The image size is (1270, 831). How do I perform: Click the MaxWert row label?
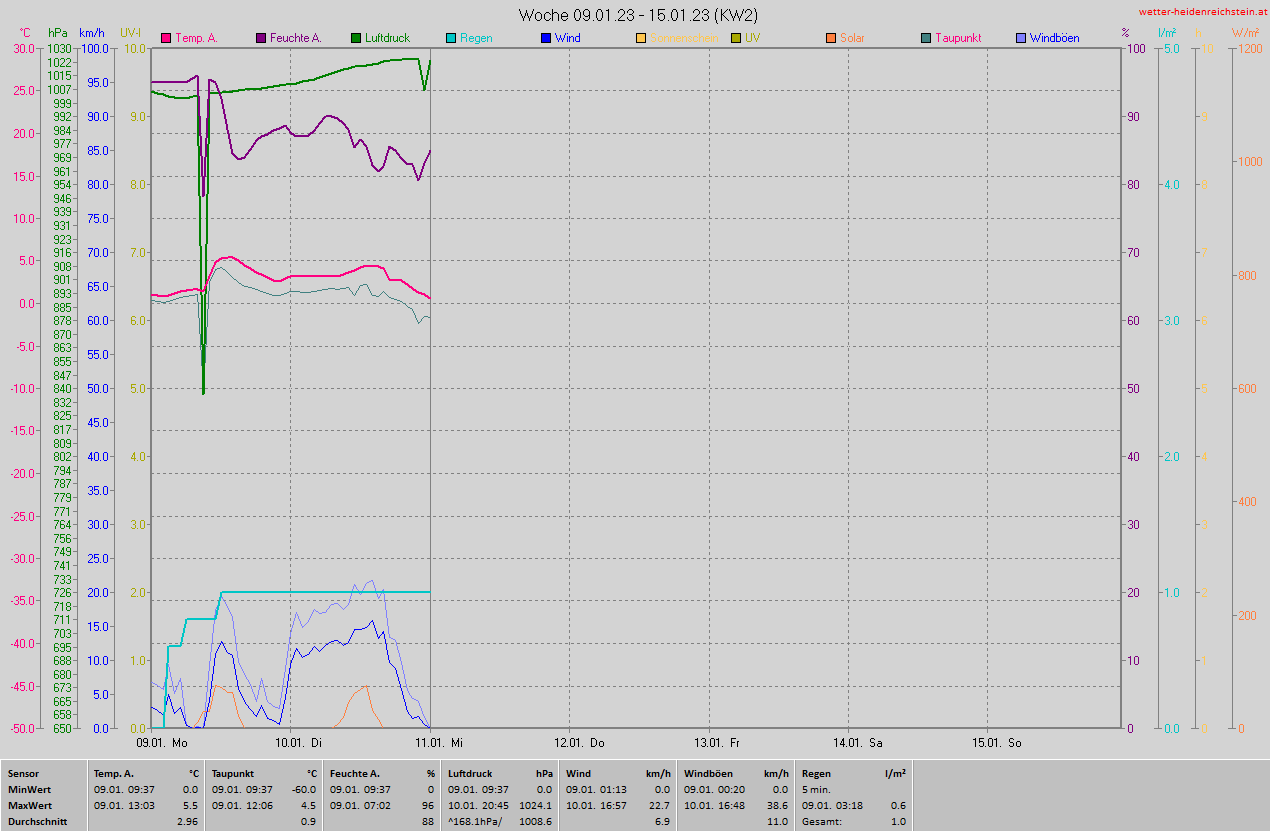(x=30, y=805)
